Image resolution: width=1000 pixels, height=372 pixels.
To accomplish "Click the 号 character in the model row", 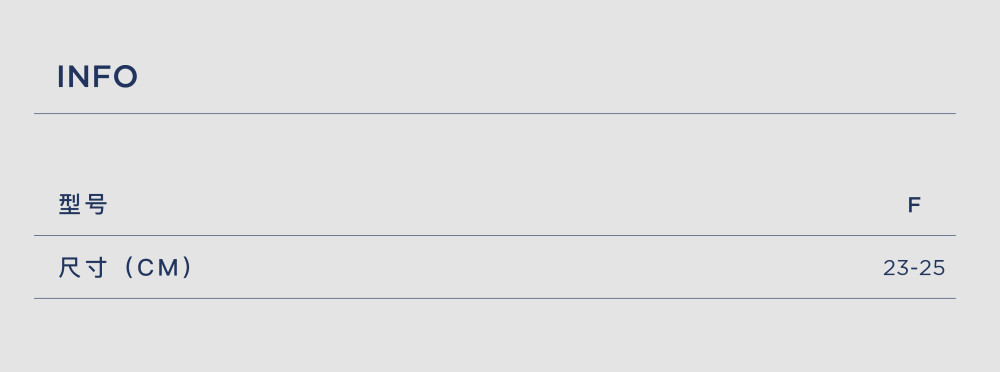I will 96,204.
